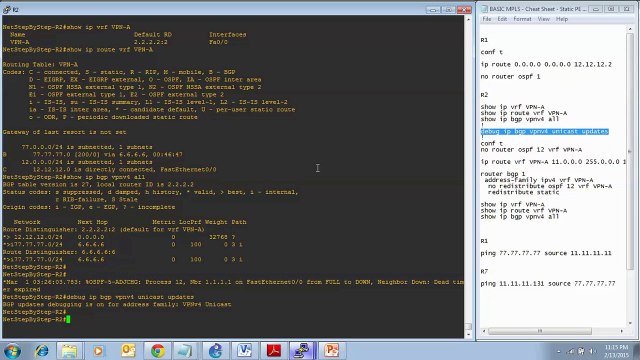Click 'ip route 0.0.0.0 0.0.0.0 12.12.12.2' line
The width and height of the screenshot is (640, 360).
point(546,64)
